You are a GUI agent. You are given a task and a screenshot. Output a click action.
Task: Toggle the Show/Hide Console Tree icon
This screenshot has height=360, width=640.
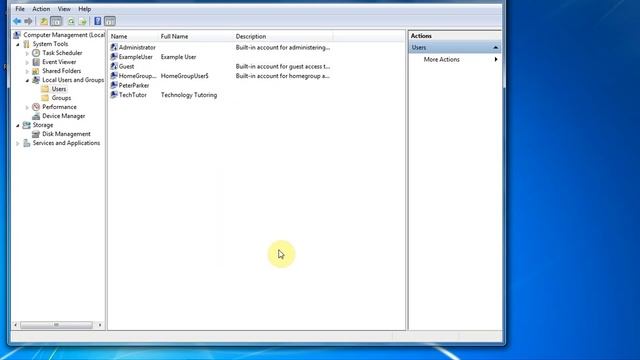click(56, 21)
